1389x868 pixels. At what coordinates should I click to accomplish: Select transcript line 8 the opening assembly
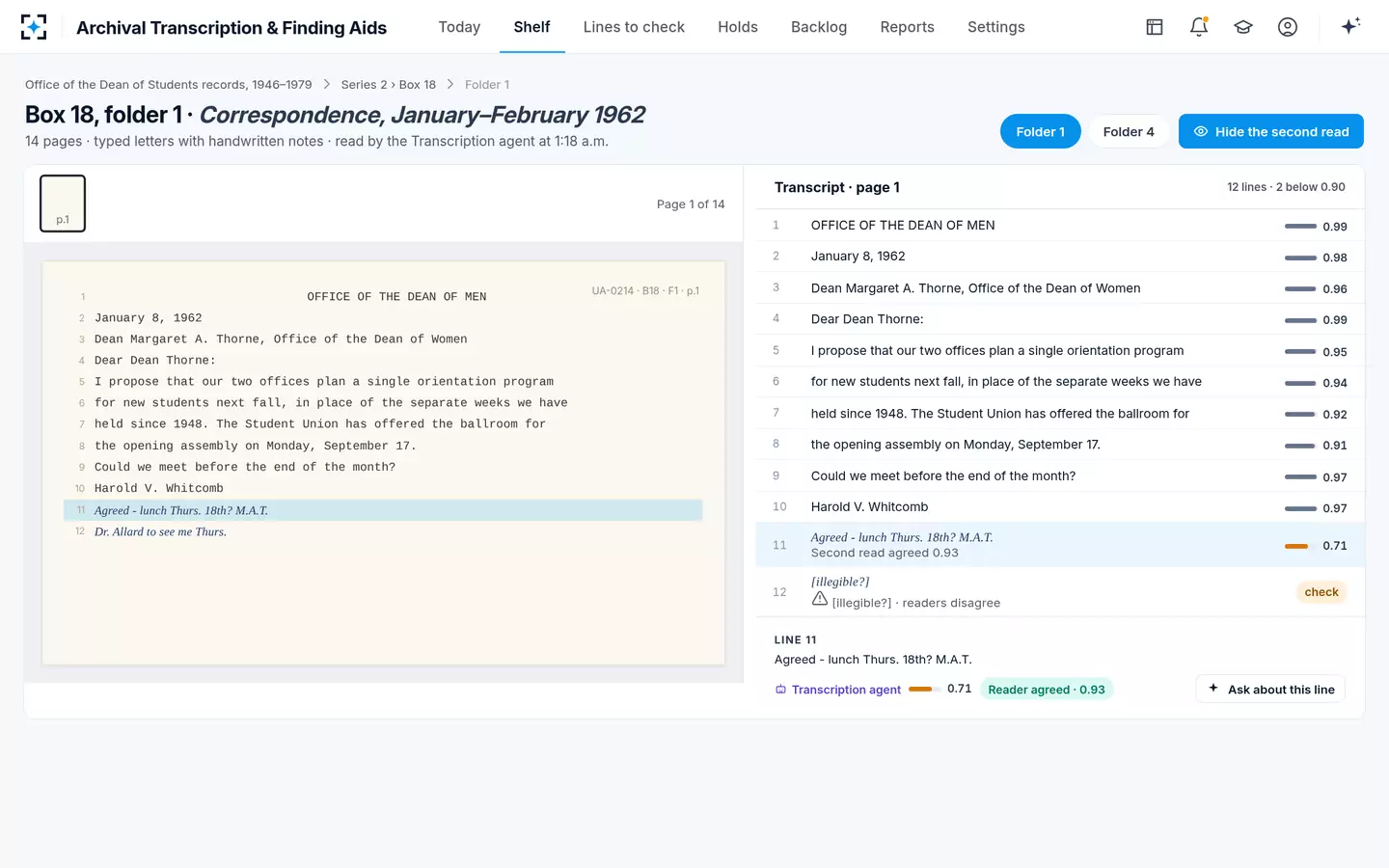pyautogui.click(x=1060, y=445)
